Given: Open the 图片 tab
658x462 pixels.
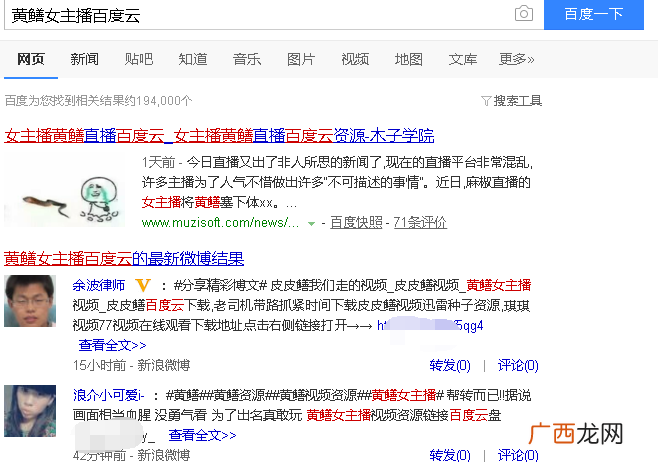Looking at the screenshot, I should tap(301, 59).
